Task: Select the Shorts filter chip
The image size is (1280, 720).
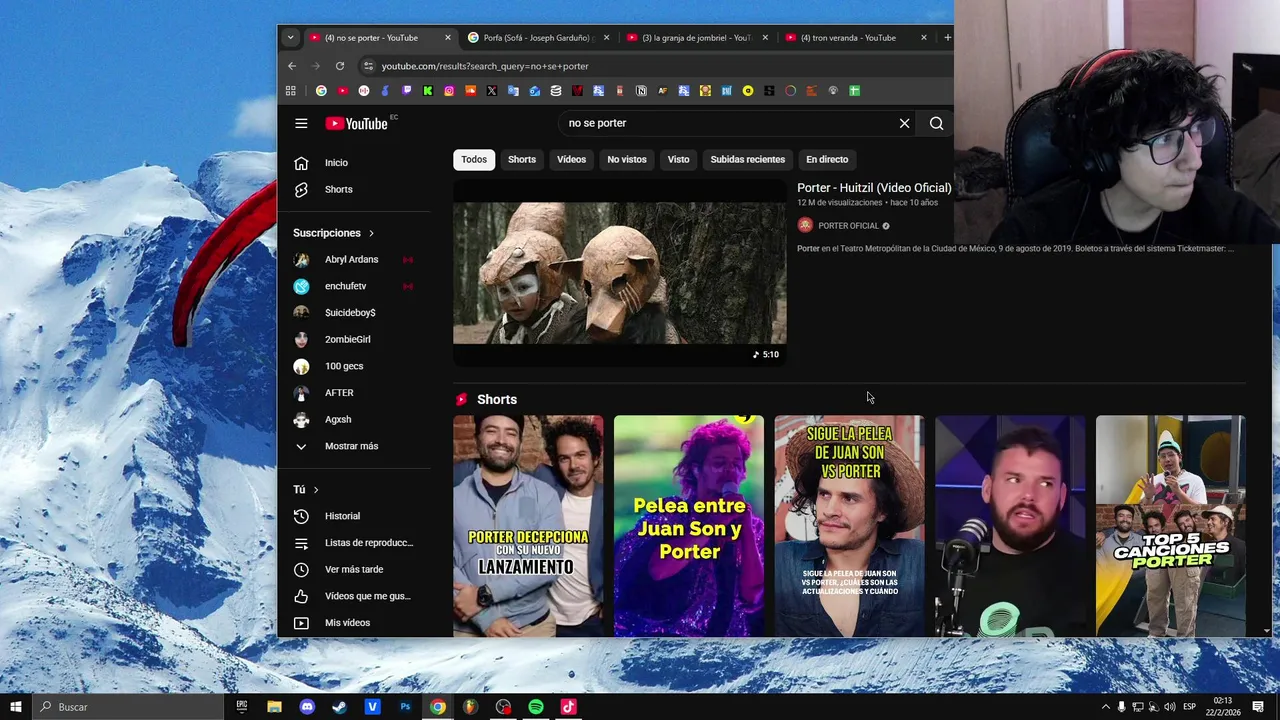Action: tap(522, 159)
